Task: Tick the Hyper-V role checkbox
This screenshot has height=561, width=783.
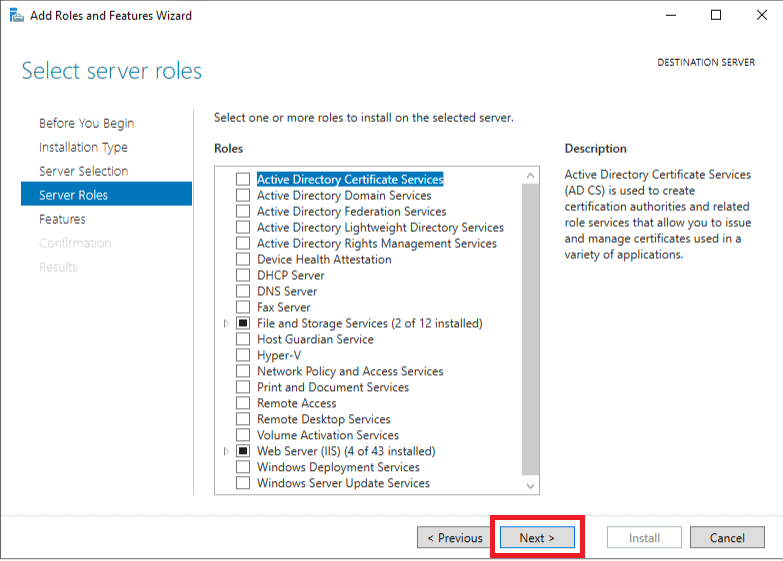Action: pyautogui.click(x=243, y=356)
